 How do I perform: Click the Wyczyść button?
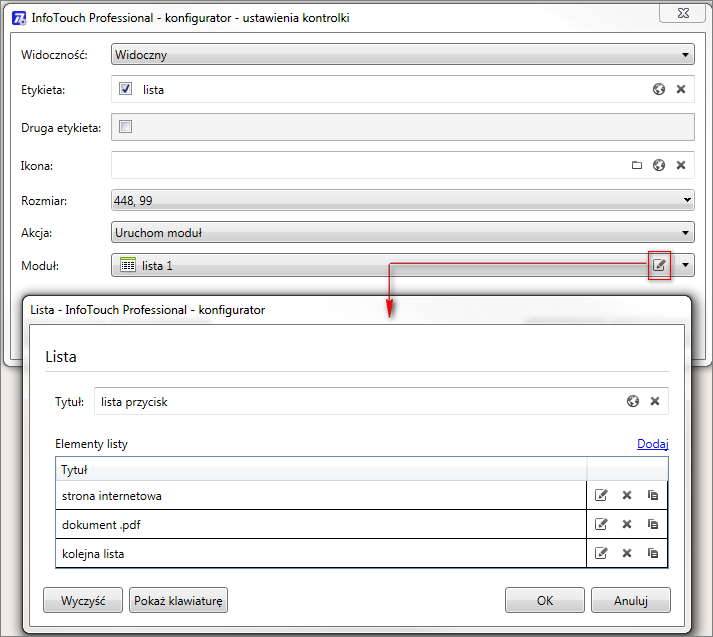83,600
